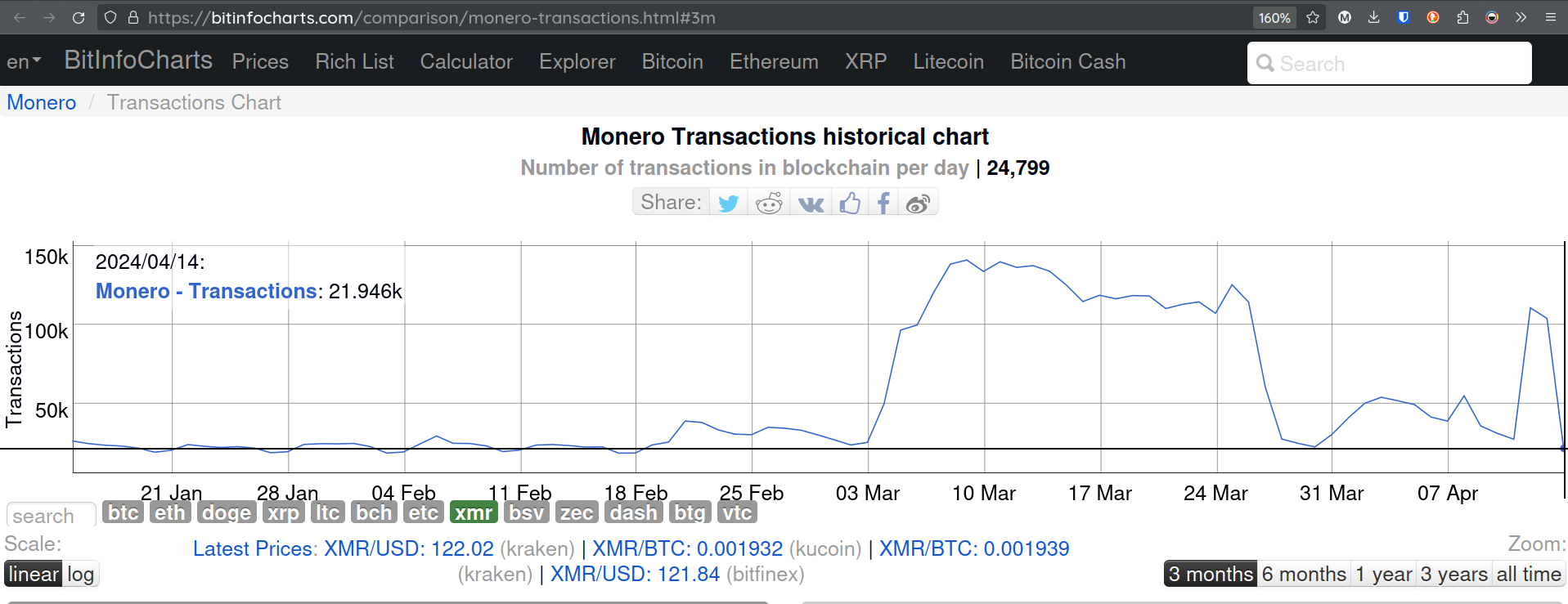Toggle the doge coin tag
The height and width of the screenshot is (604, 1568).
point(227,512)
